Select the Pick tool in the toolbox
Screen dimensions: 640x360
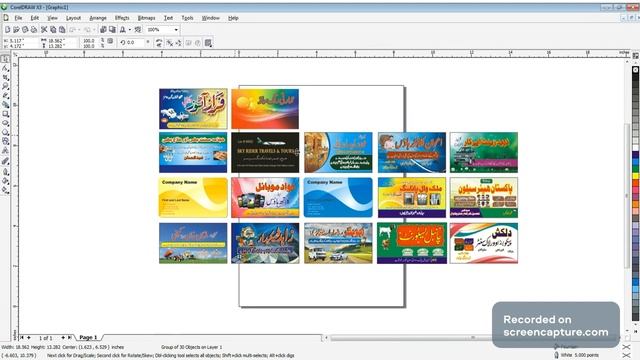click(5, 59)
